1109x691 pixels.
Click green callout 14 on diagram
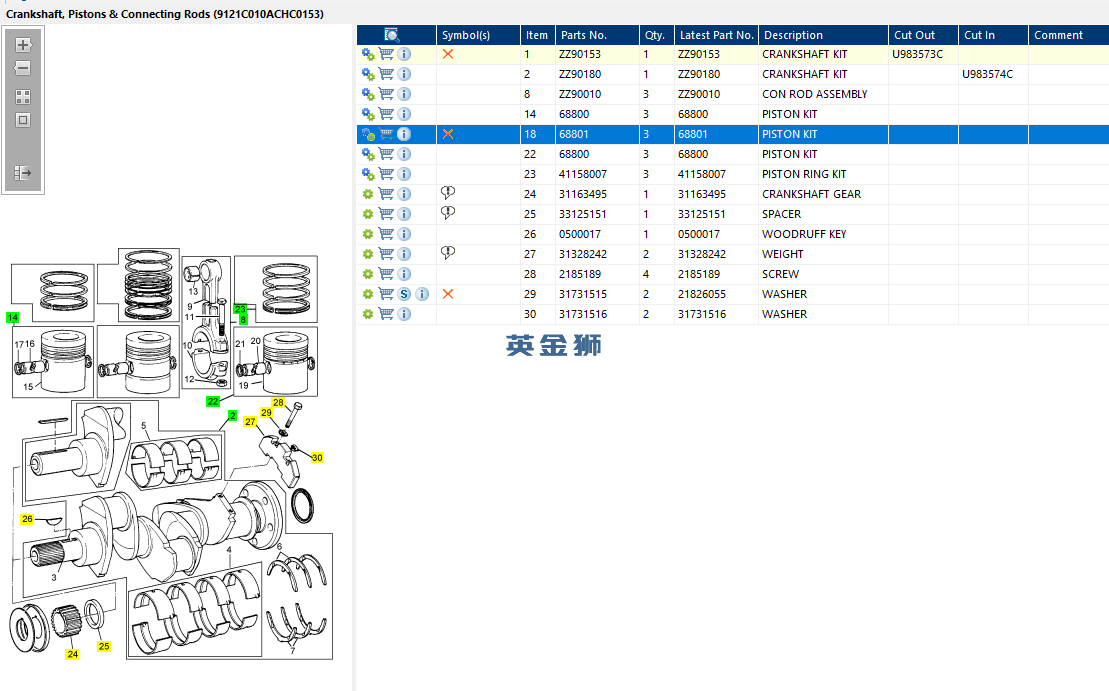pos(12,317)
